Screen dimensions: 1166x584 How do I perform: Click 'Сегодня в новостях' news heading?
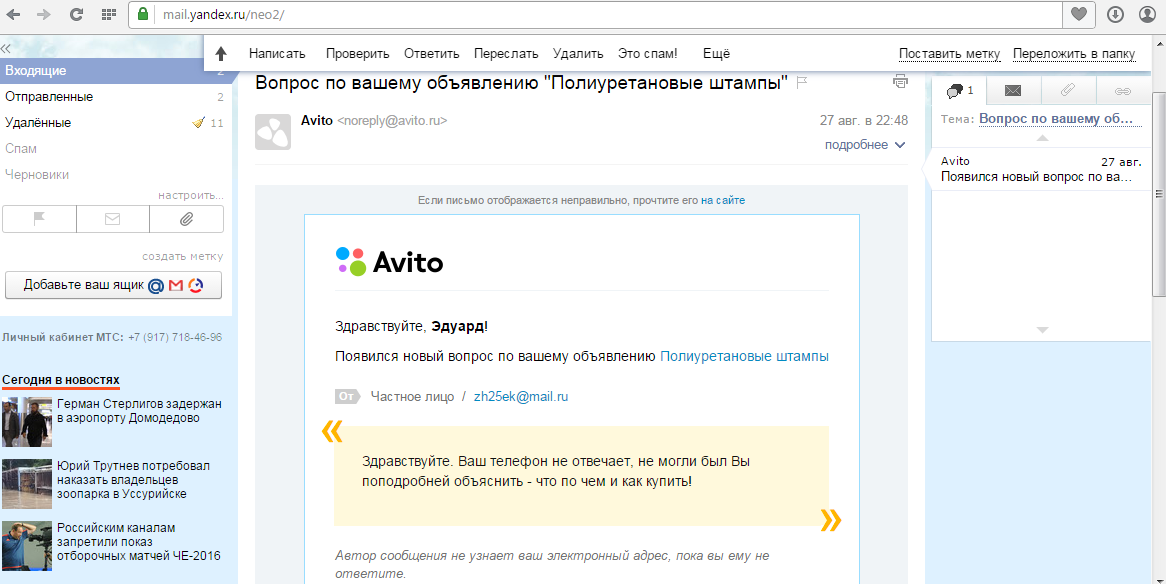(x=60, y=380)
